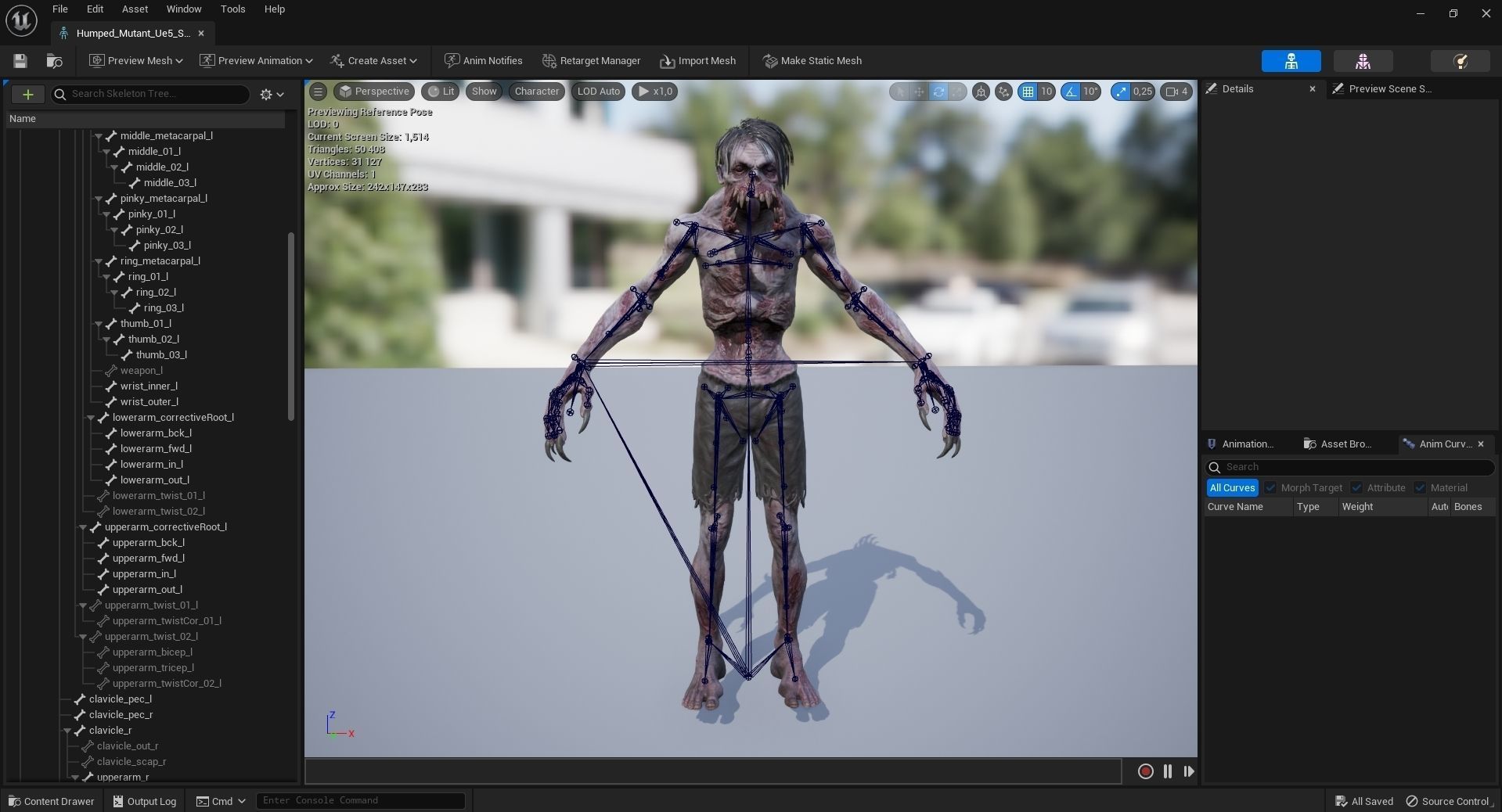Toggle rotation snapping in viewport
The width and height of the screenshot is (1502, 812).
1071,92
